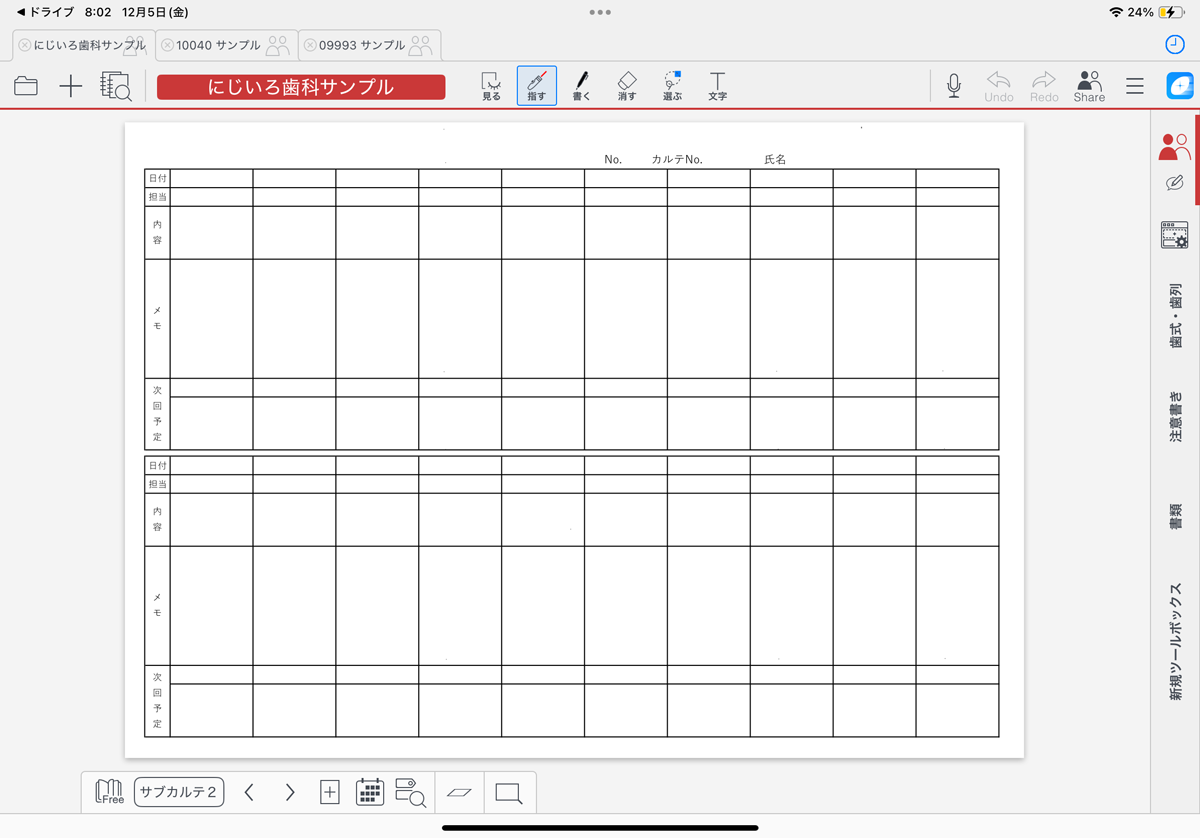Activate the 選ぶ lasso selection tool
1200x838 pixels.
[x=672, y=86]
